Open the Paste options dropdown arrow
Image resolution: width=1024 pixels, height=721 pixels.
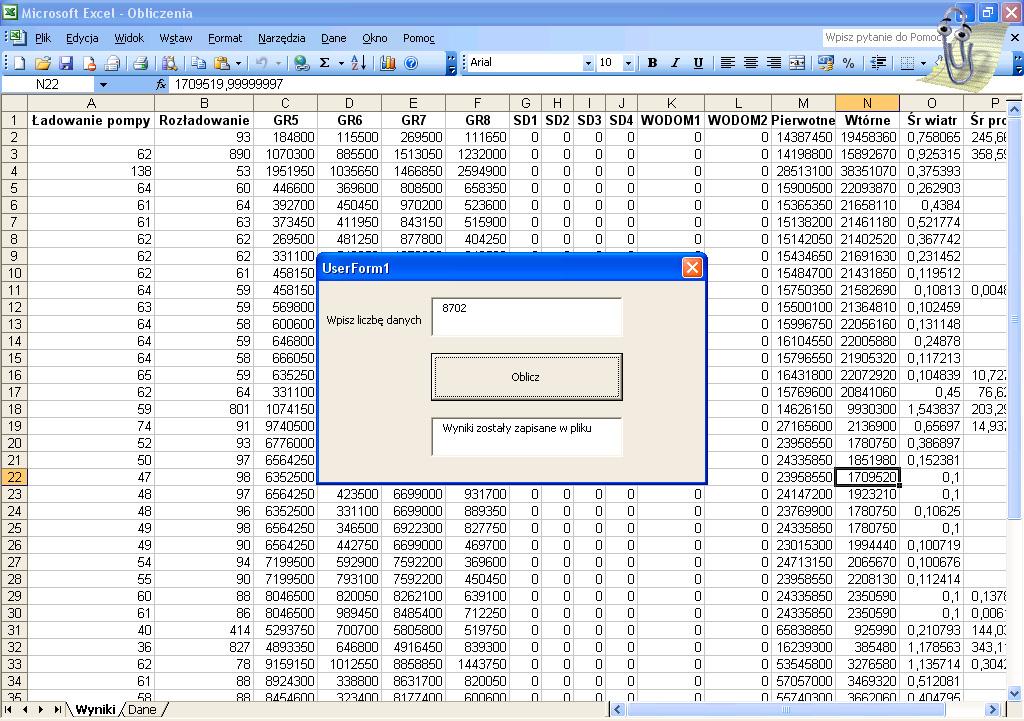(238, 63)
